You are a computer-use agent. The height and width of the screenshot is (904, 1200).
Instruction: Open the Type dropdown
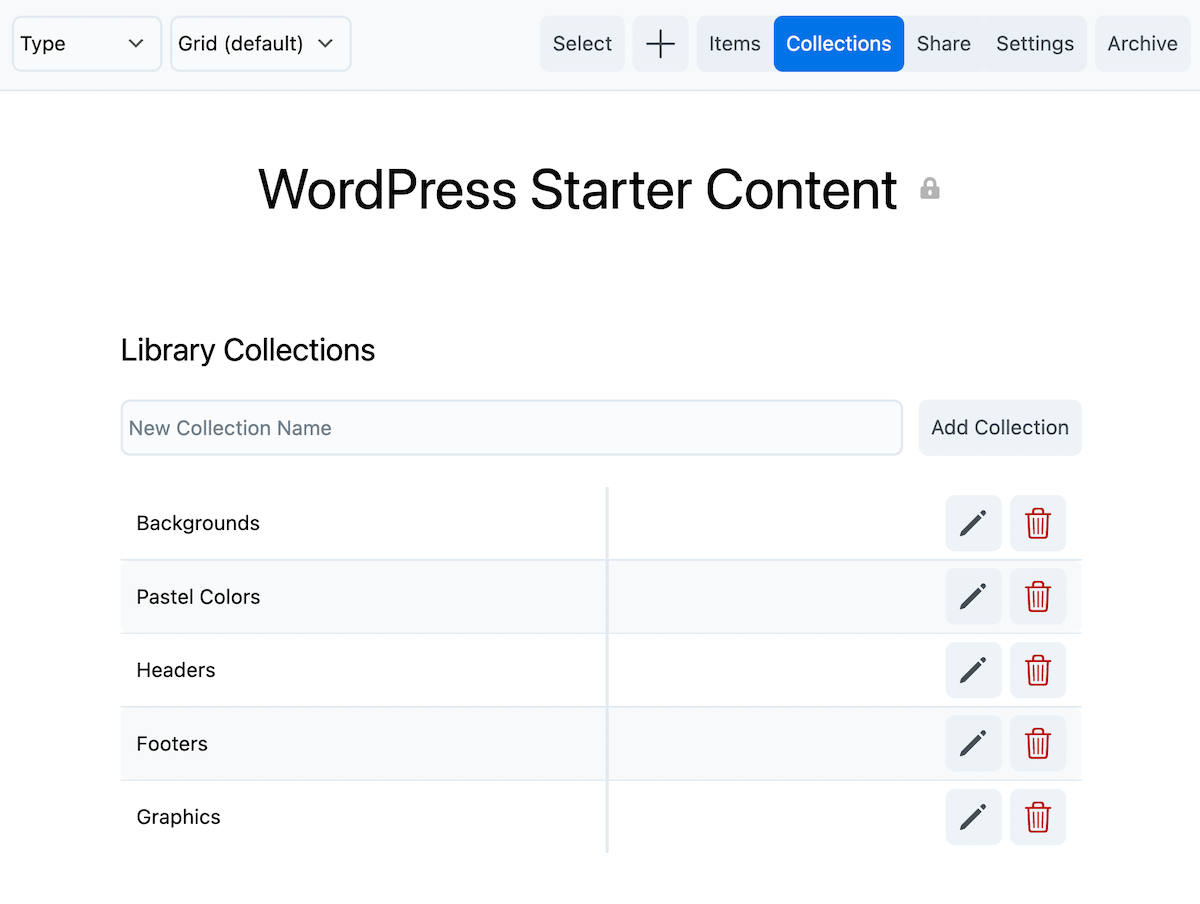tap(86, 44)
